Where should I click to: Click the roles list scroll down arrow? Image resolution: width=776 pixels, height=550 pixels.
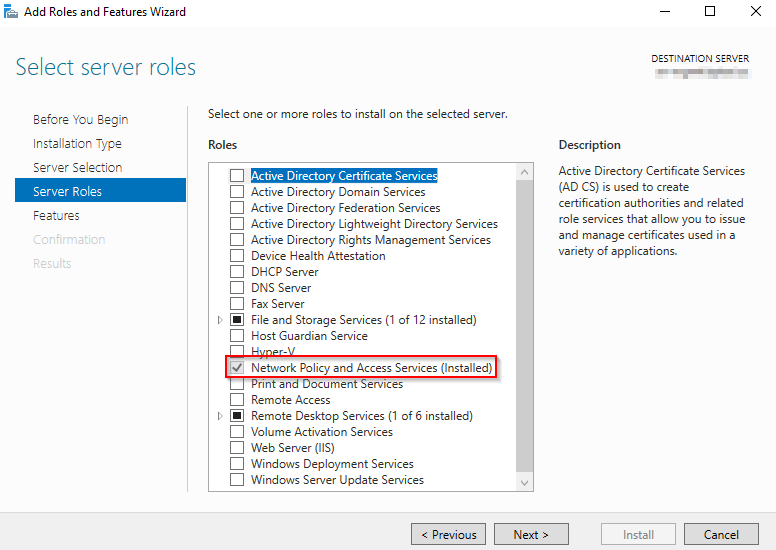pos(525,483)
